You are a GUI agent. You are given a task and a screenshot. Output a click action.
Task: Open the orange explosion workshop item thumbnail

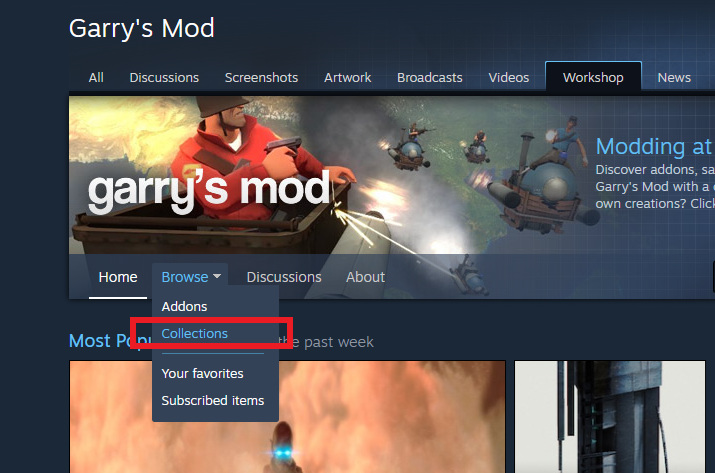click(x=288, y=416)
